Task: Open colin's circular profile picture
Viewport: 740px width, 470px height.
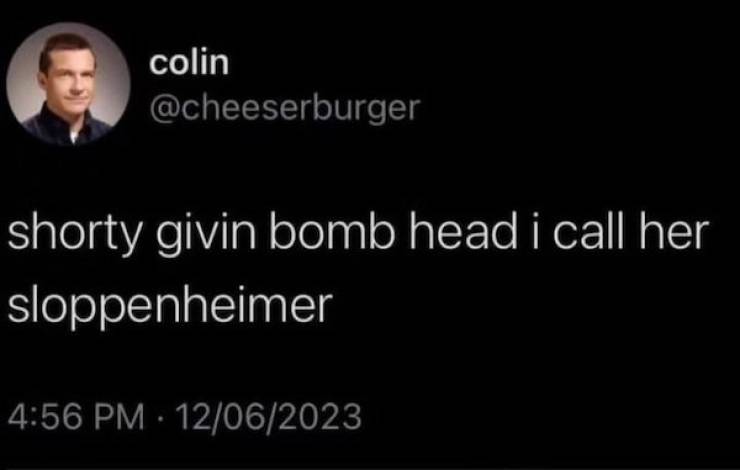Action: click(68, 84)
